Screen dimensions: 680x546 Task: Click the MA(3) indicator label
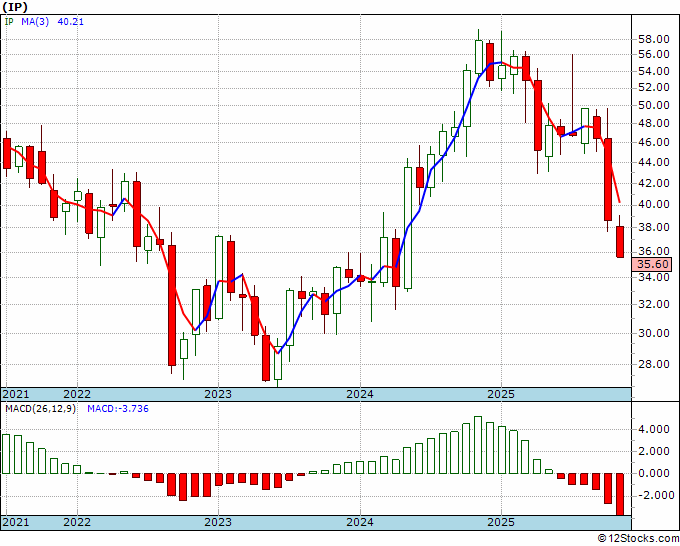coord(36,21)
